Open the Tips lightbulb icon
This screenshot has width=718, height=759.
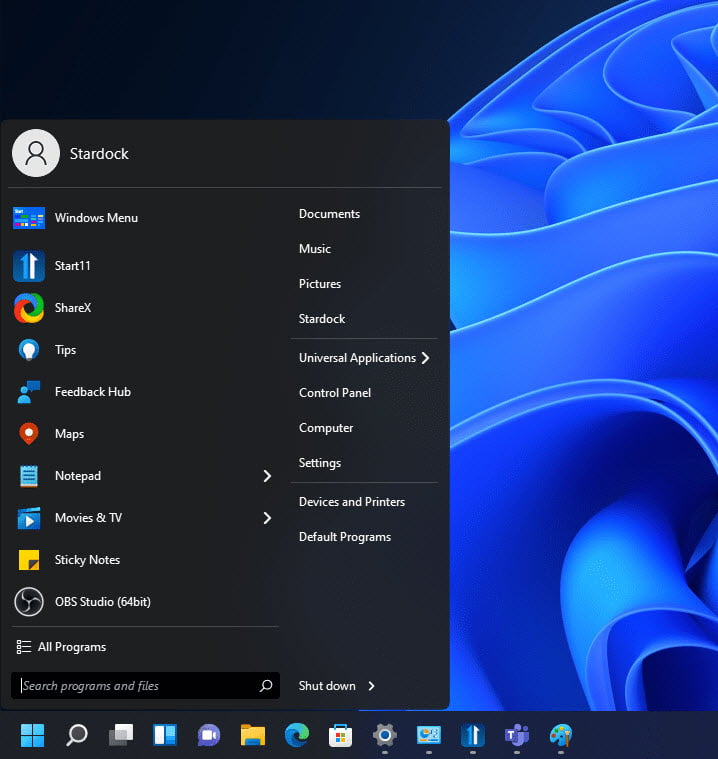[x=29, y=349]
